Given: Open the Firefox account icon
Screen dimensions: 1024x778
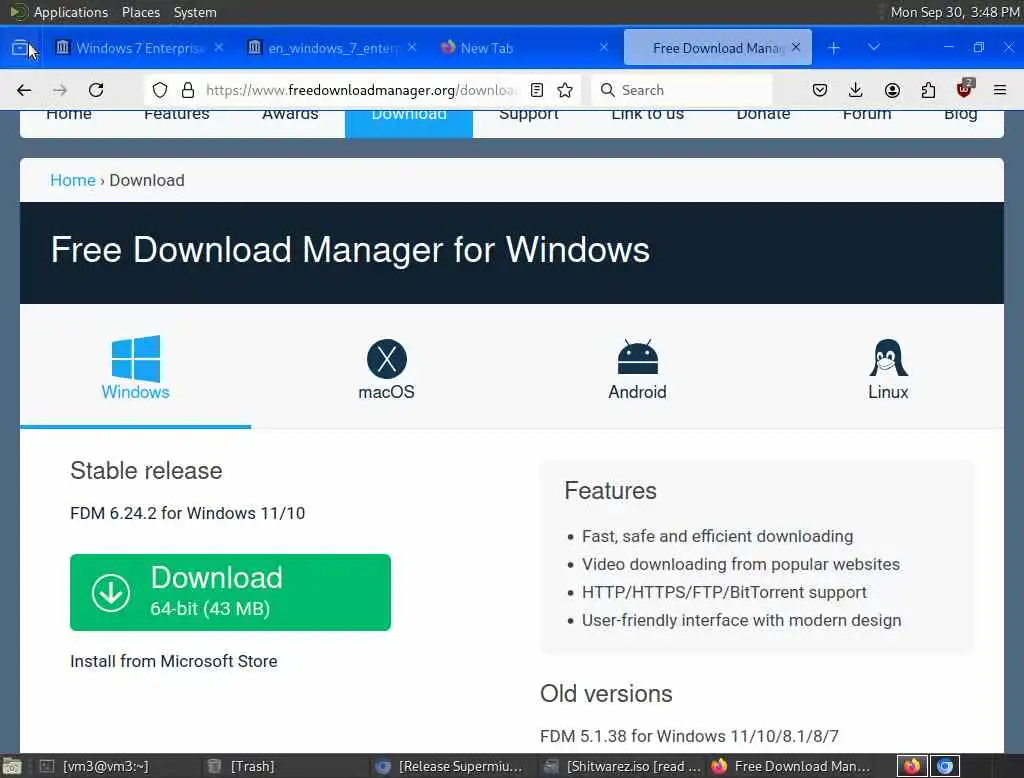Looking at the screenshot, I should [892, 90].
